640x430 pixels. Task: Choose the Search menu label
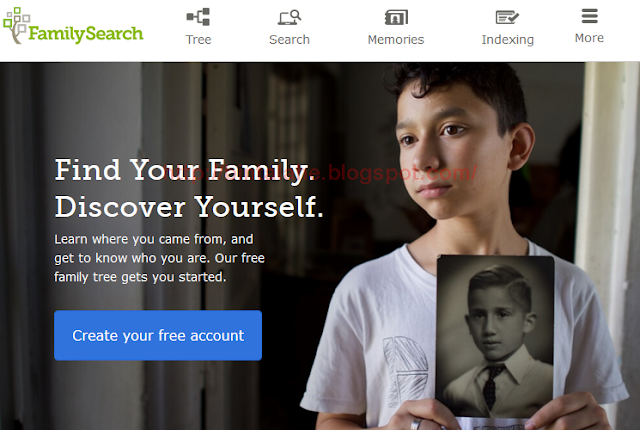289,40
